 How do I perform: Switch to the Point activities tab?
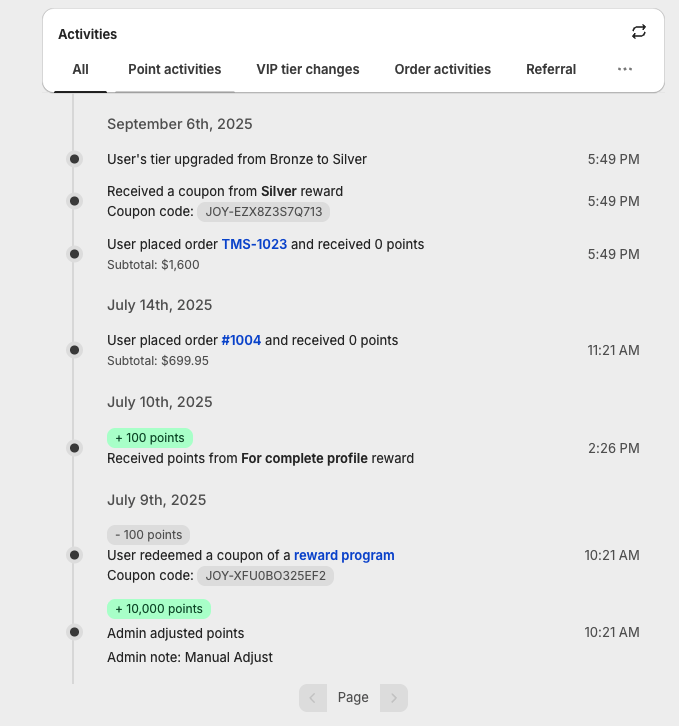click(175, 69)
